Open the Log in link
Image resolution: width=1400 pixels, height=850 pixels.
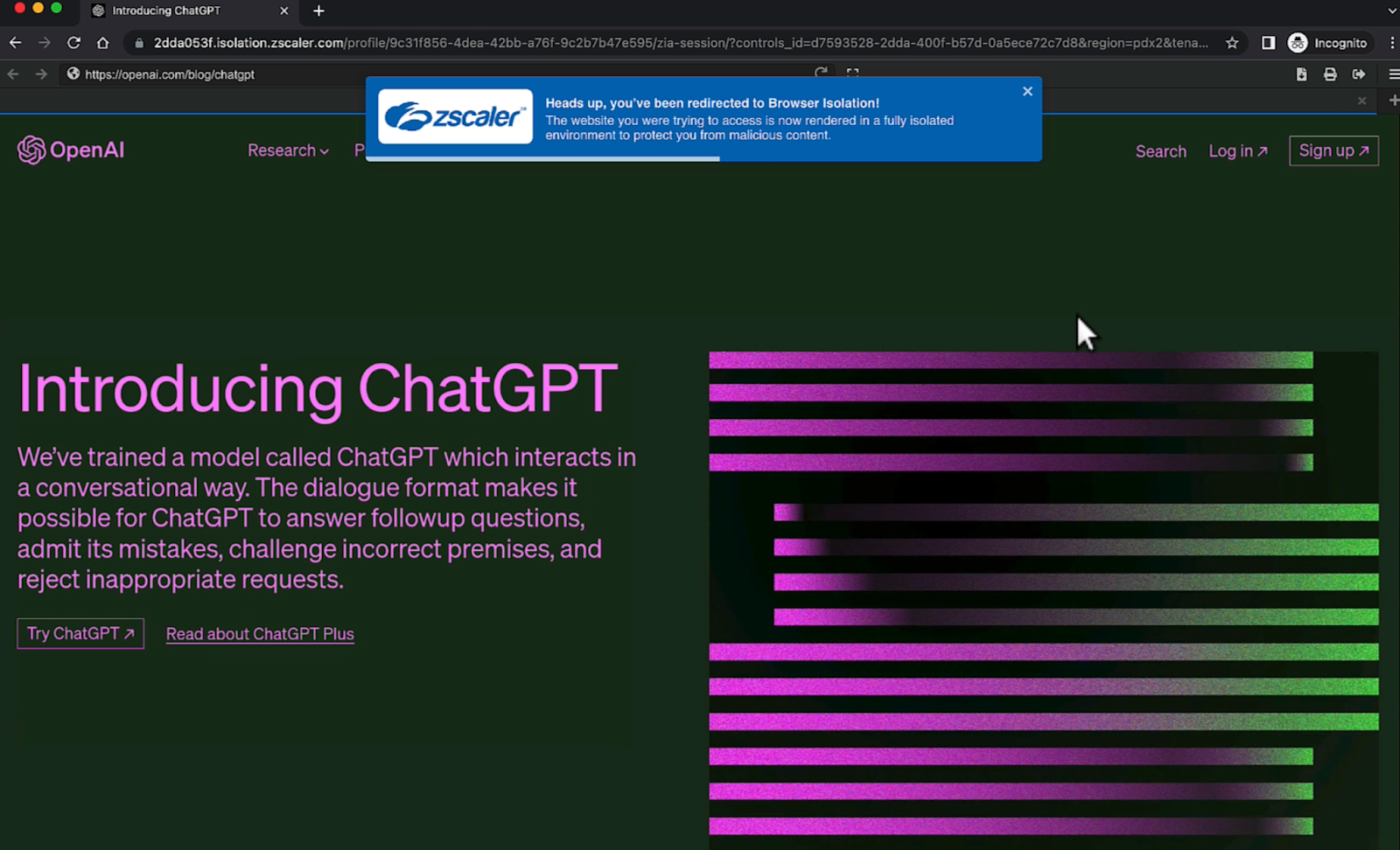click(1237, 151)
